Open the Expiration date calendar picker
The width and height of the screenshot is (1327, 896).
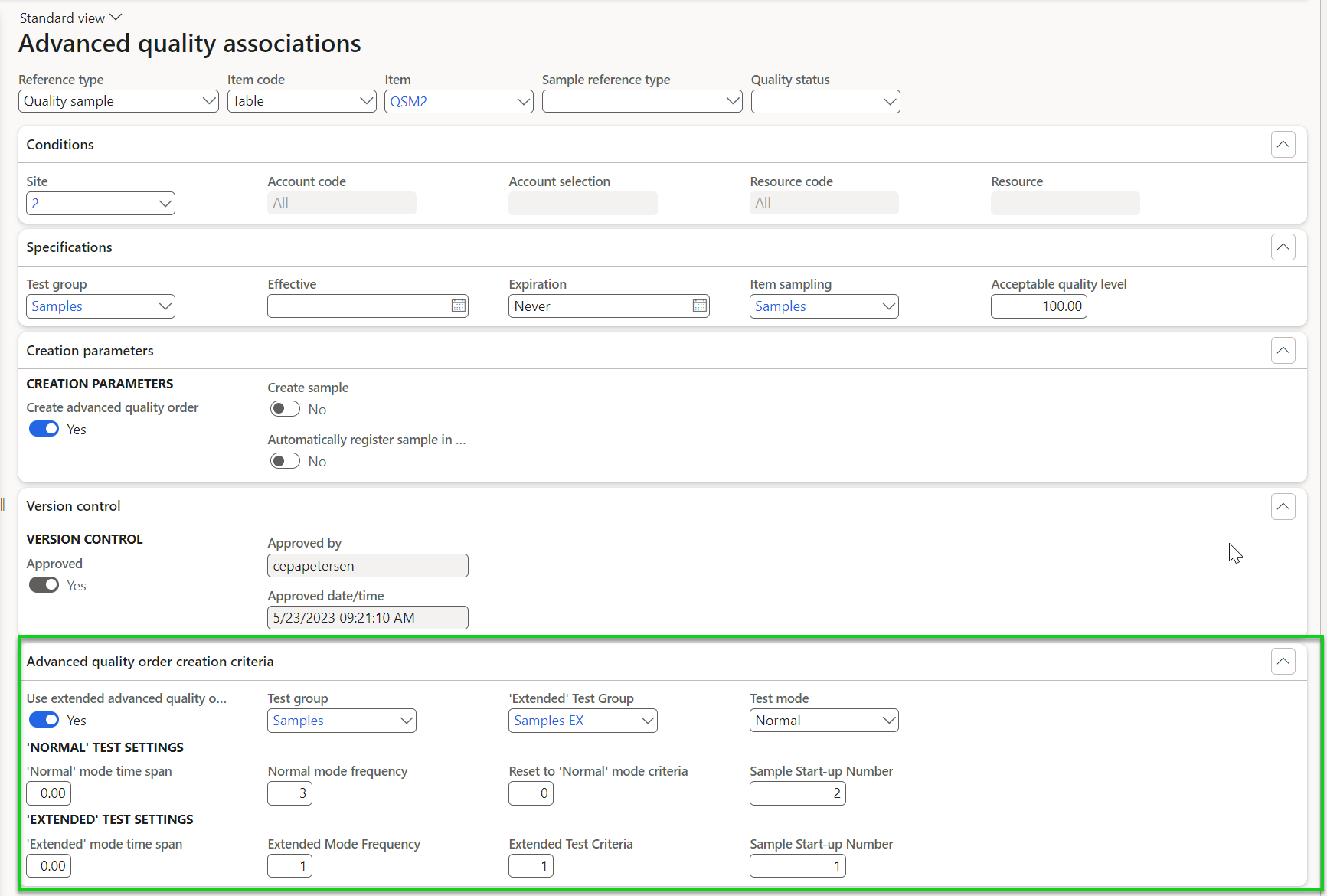pyautogui.click(x=699, y=306)
